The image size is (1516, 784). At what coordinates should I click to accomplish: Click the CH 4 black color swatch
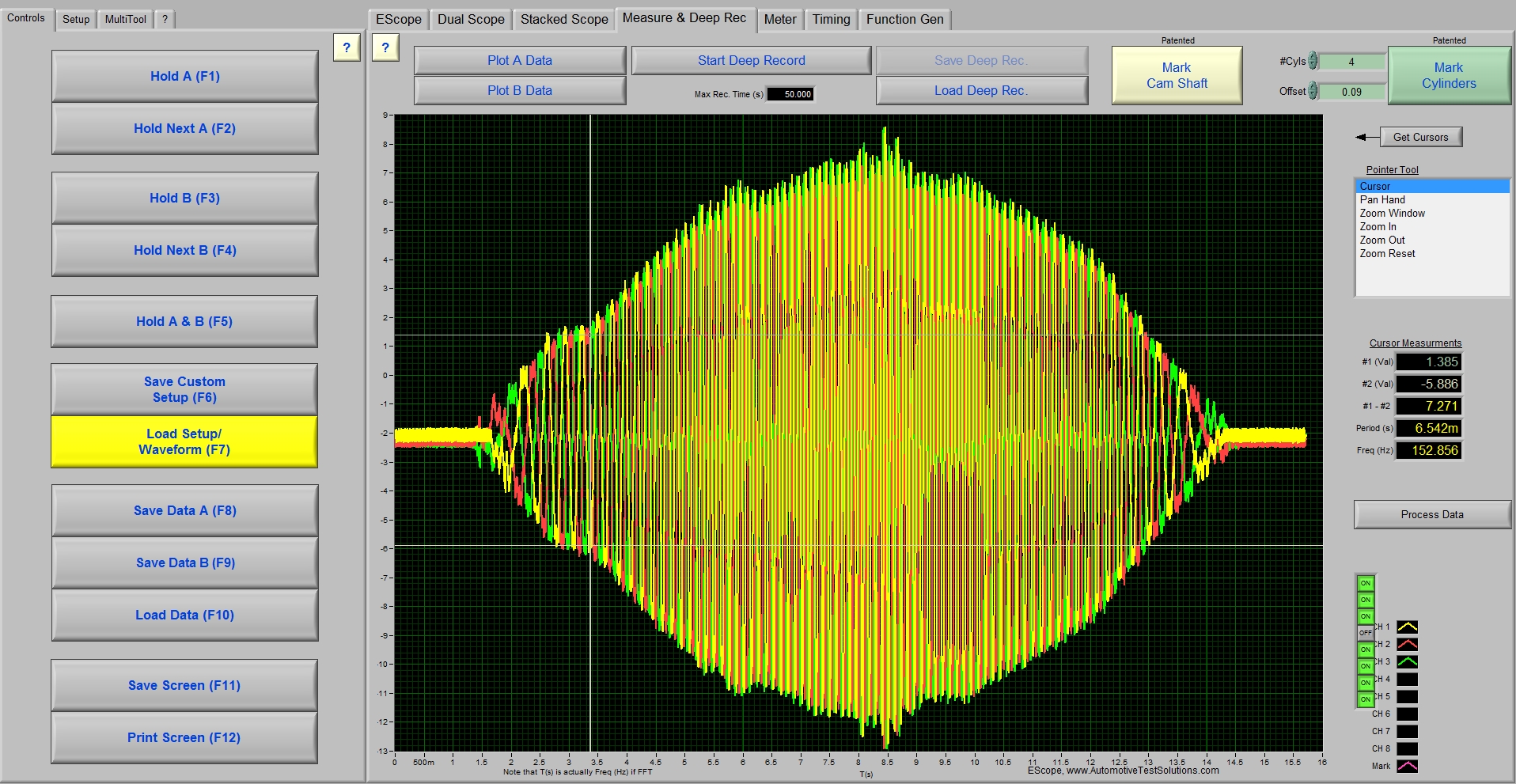click(1407, 680)
